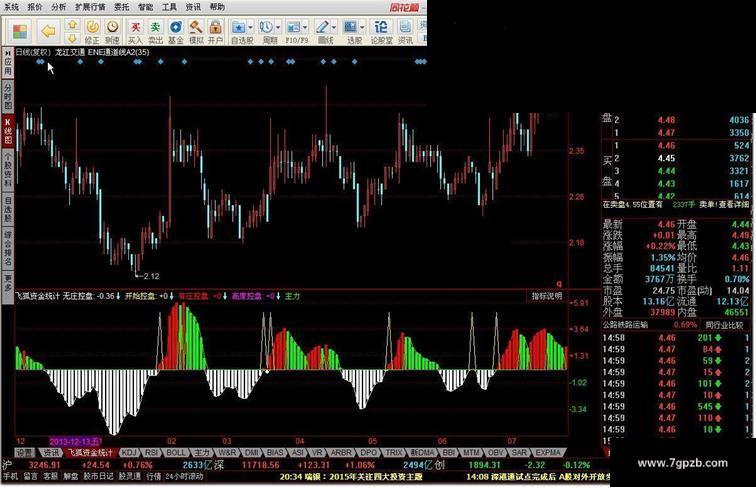Expand the F10/F9 dropdown arrow
The height and width of the screenshot is (487, 756).
[x=305, y=27]
